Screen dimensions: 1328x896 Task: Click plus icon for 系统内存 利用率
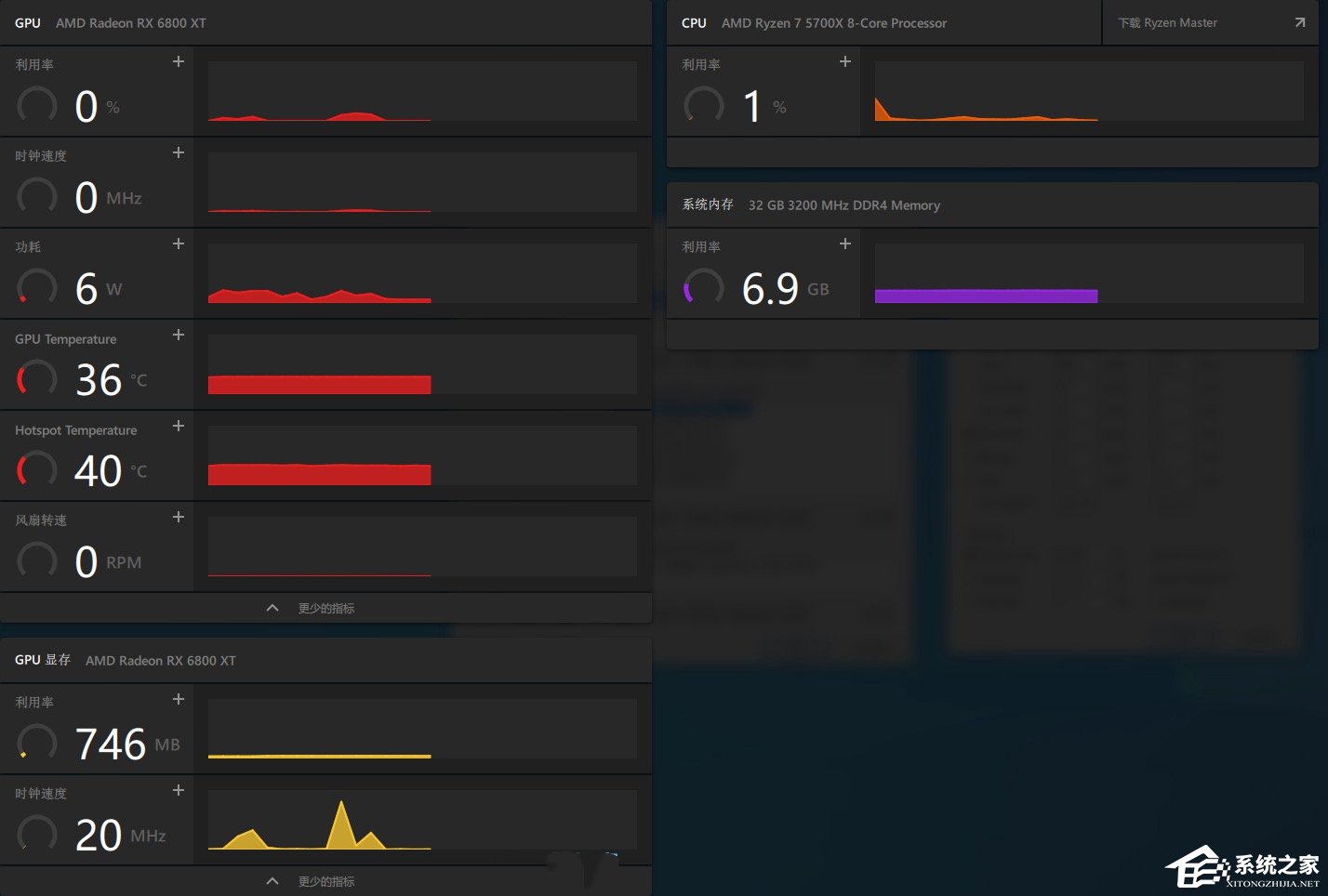click(x=845, y=244)
